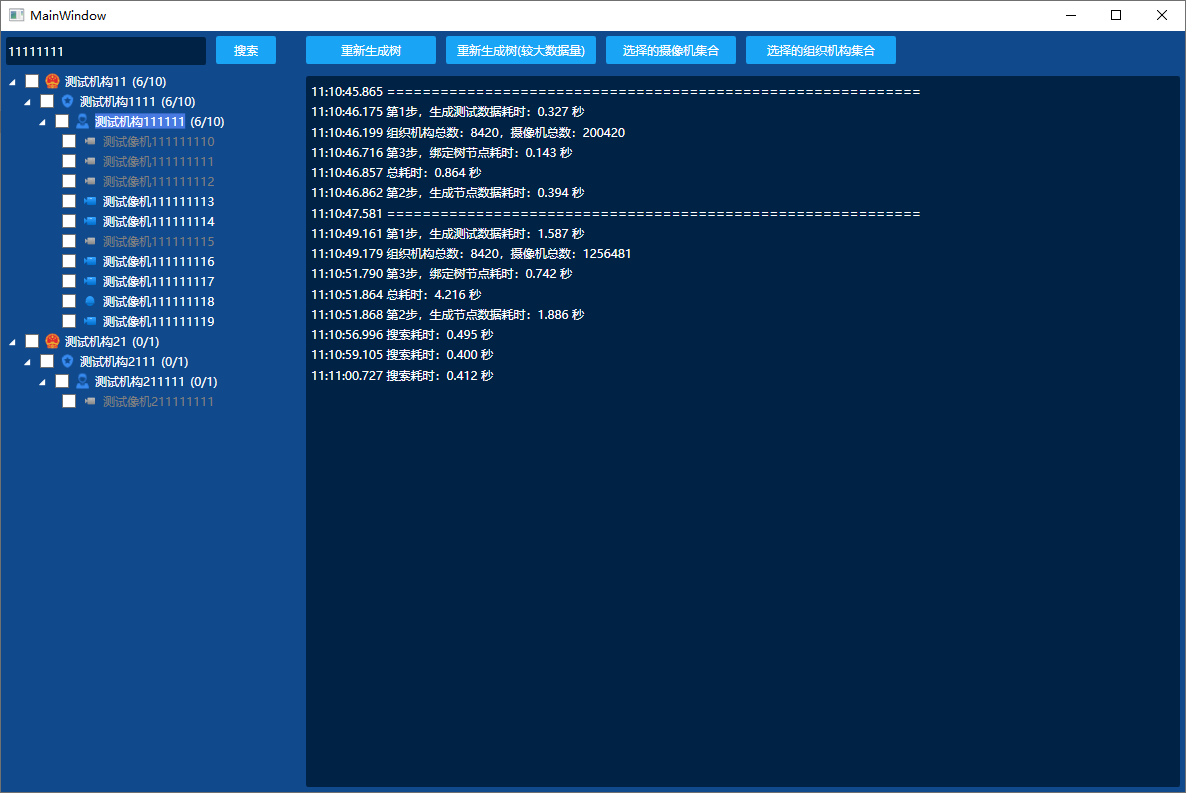
Task: Check the box for 测试机构21
Action: (32, 341)
